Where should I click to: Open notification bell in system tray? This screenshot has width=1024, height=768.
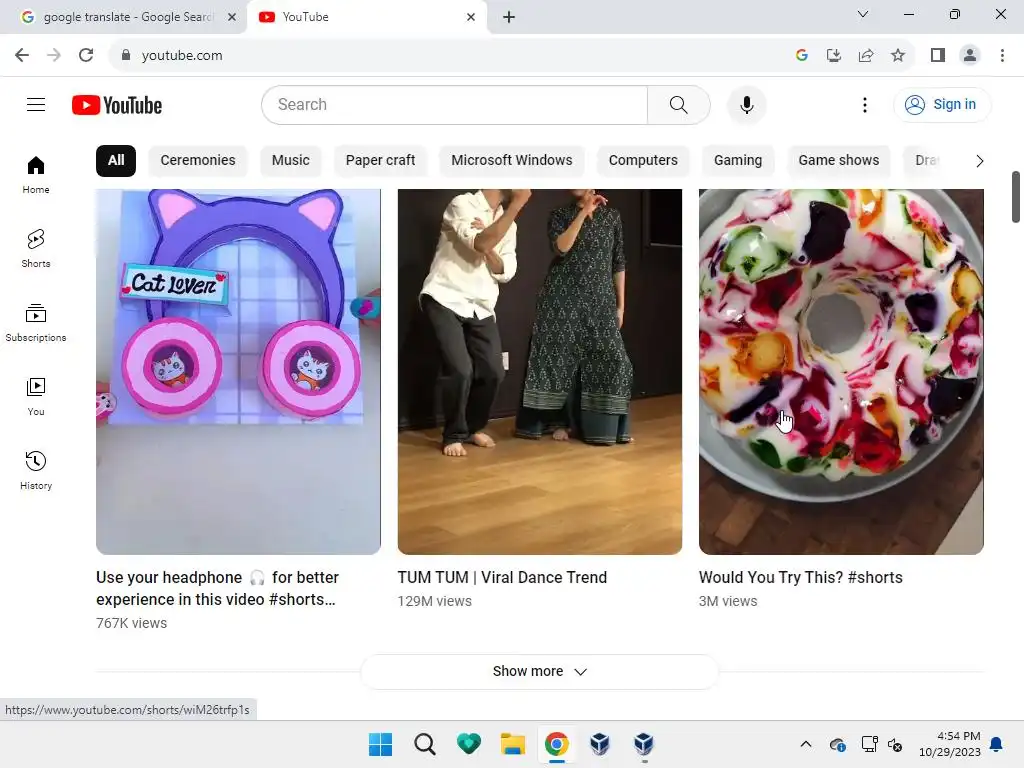coord(997,744)
